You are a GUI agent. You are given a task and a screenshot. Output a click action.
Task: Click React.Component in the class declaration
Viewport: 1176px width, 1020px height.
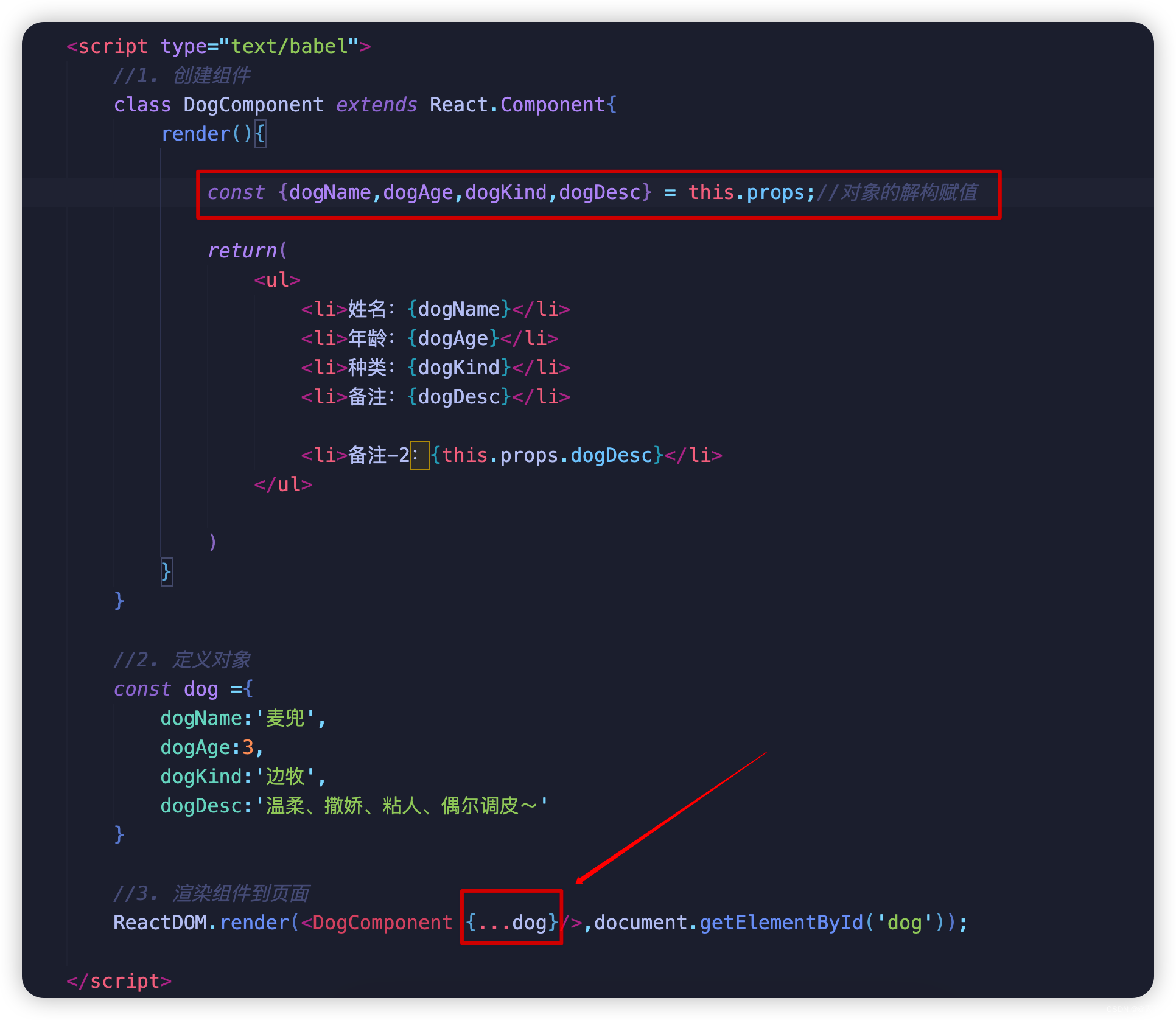coord(517,105)
